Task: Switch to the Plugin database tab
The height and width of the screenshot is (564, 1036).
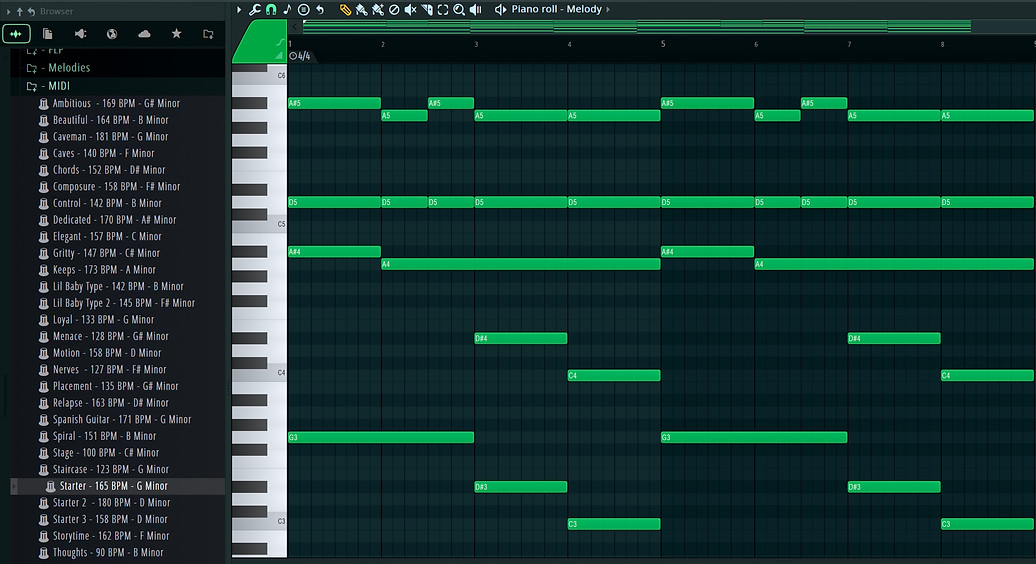Action: pyautogui.click(x=80, y=34)
